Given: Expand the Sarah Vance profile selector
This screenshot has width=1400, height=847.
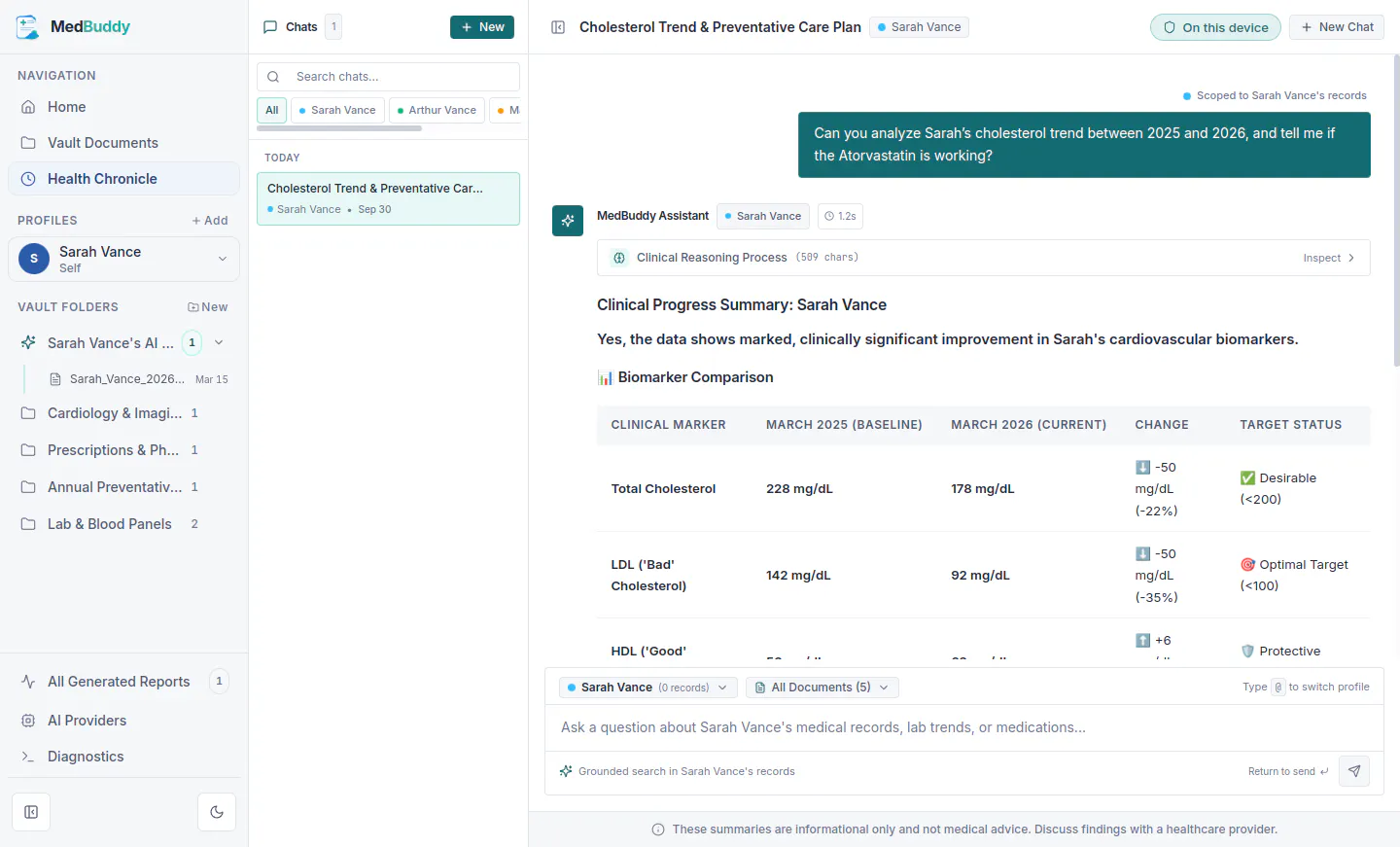Looking at the screenshot, I should coord(123,259).
